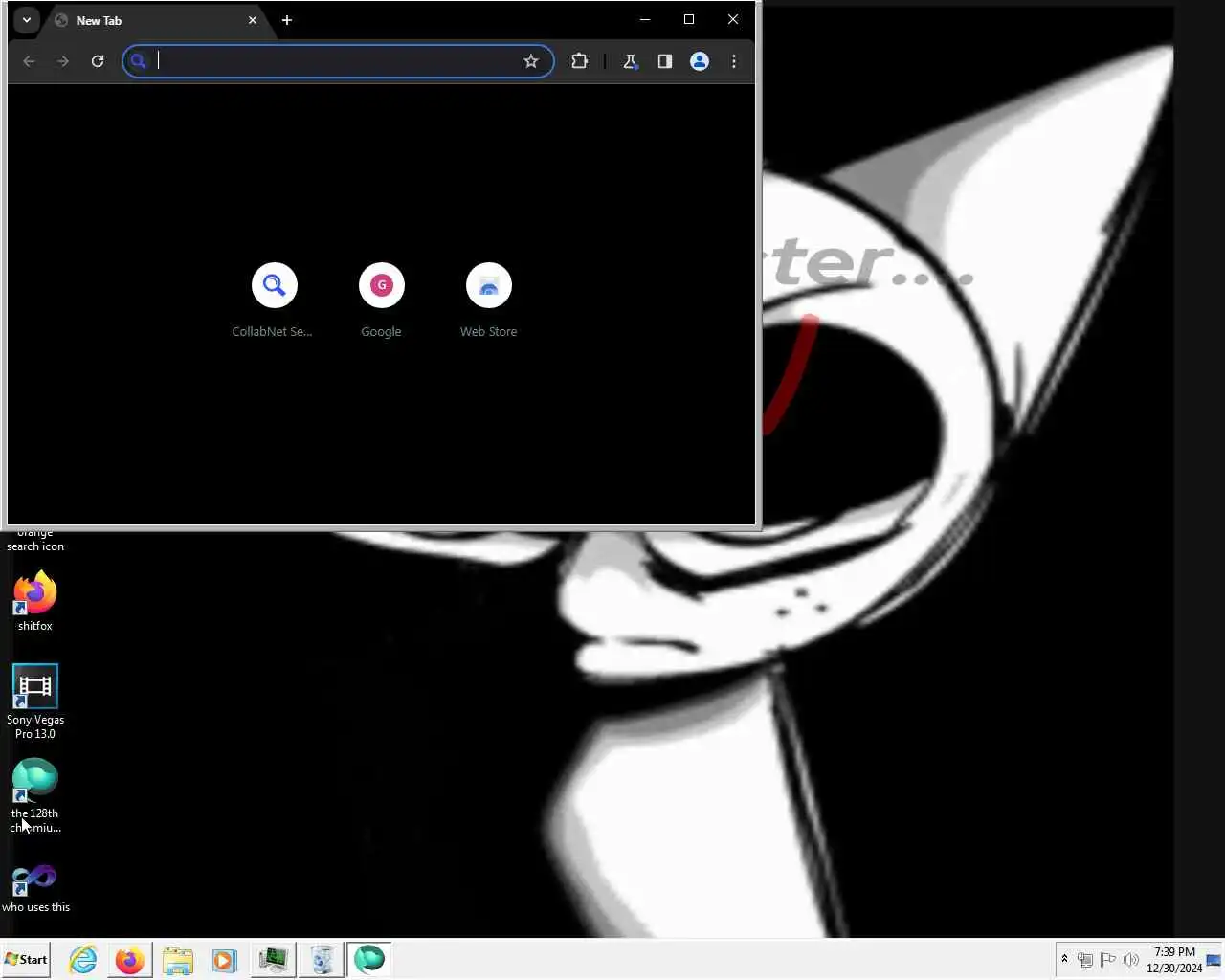Open Windows Media Player on taskbar
1225x980 pixels.
pos(224,959)
